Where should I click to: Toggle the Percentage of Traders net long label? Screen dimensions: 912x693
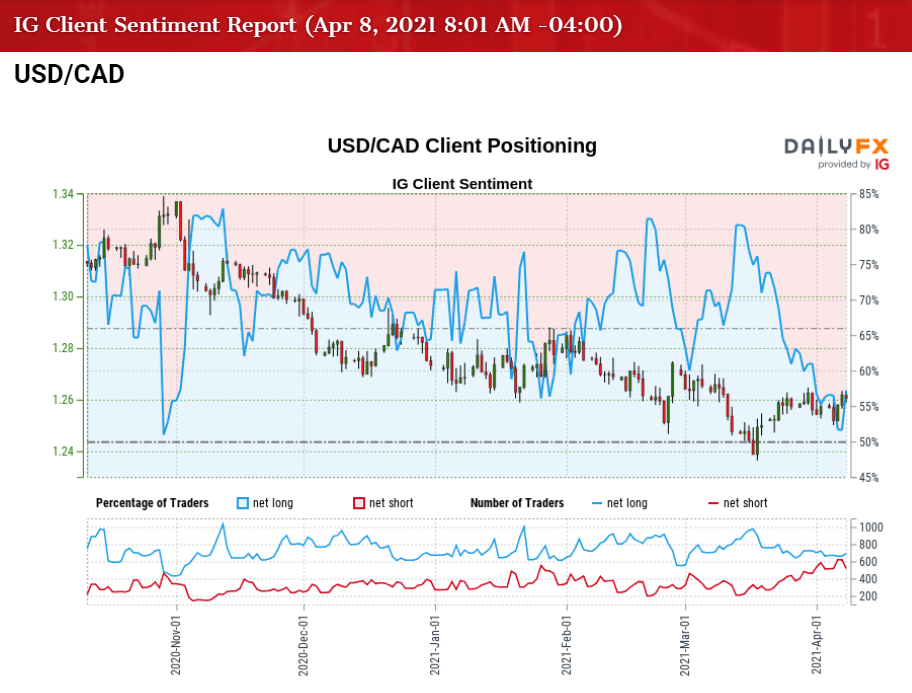tap(273, 503)
